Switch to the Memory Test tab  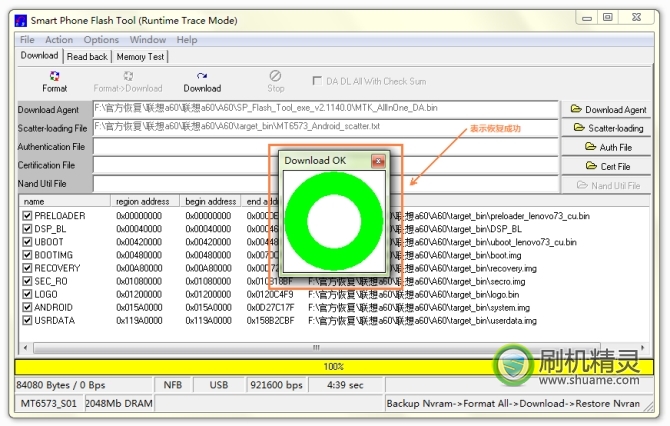140,57
